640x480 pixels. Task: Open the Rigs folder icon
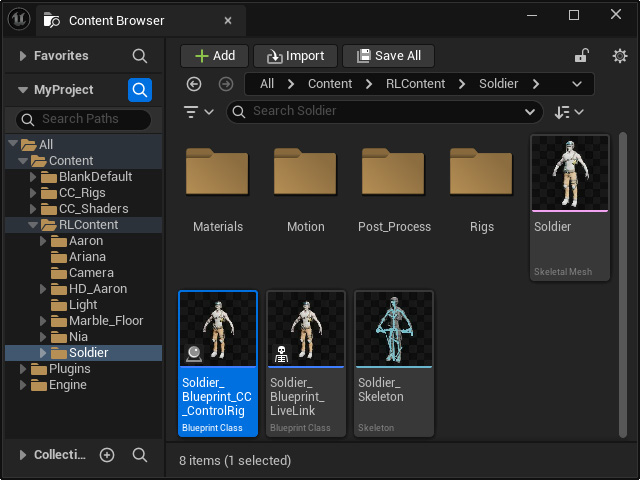(481, 171)
